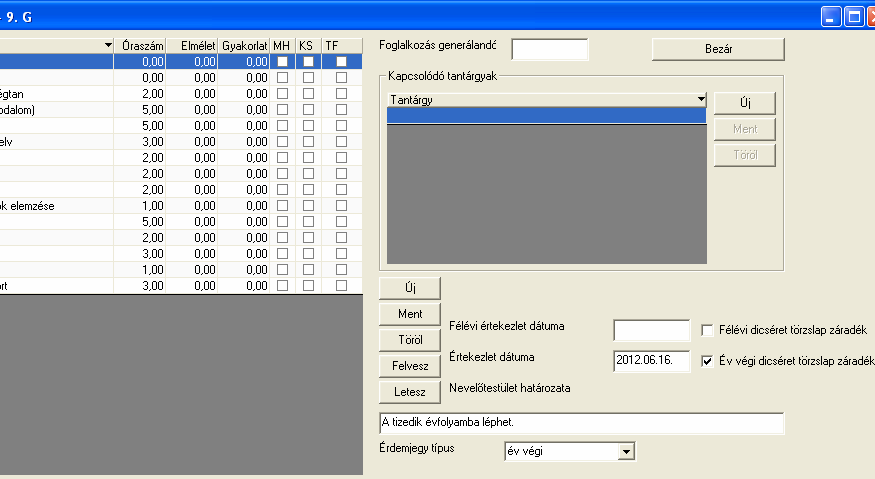Click Értekezlet dátuma field showing 2012.06.16.
This screenshot has height=479, width=875.
pos(651,361)
